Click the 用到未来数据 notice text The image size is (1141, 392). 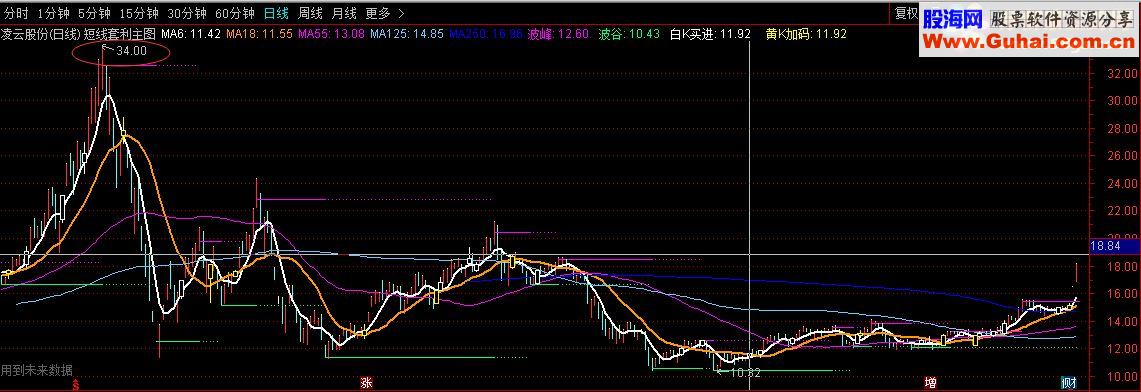pos(36,369)
